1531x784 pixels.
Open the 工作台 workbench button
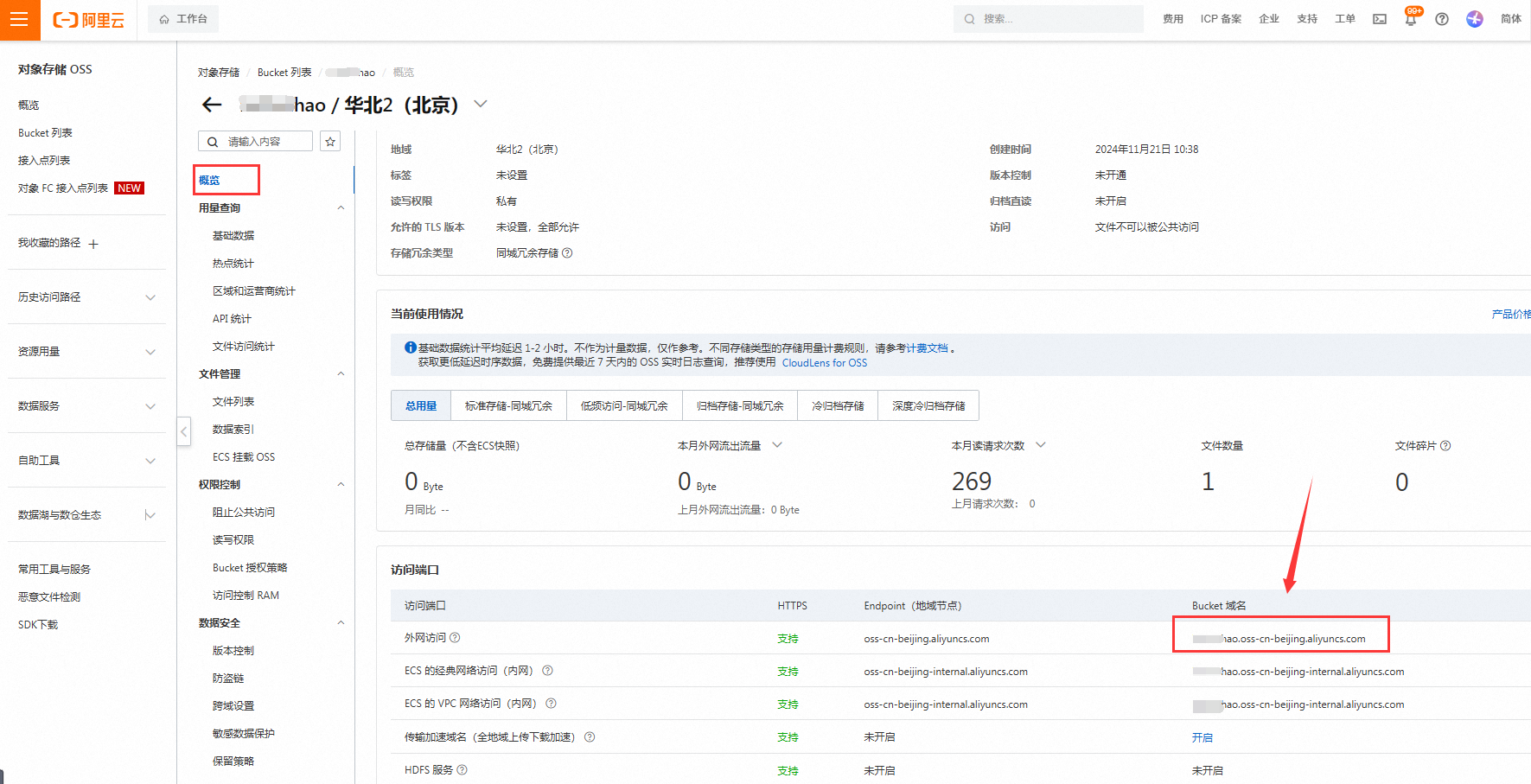183,19
